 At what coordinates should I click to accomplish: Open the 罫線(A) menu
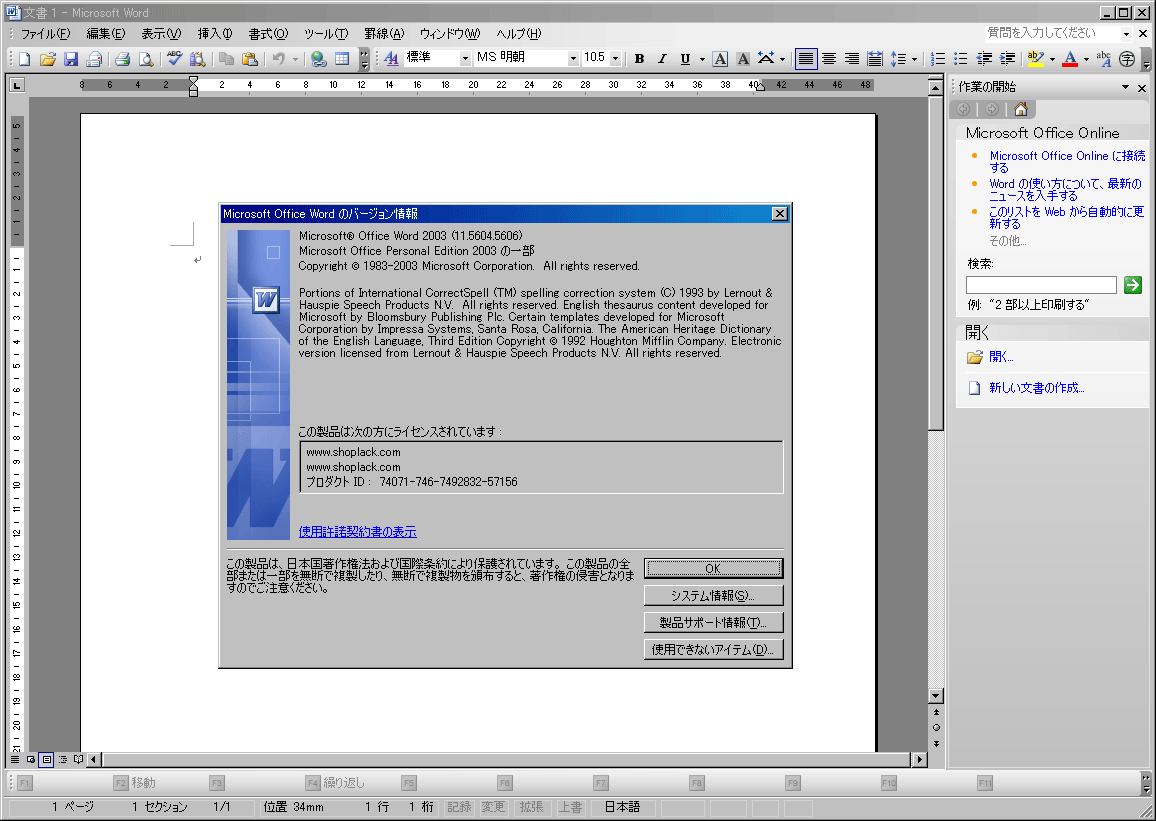pyautogui.click(x=384, y=34)
